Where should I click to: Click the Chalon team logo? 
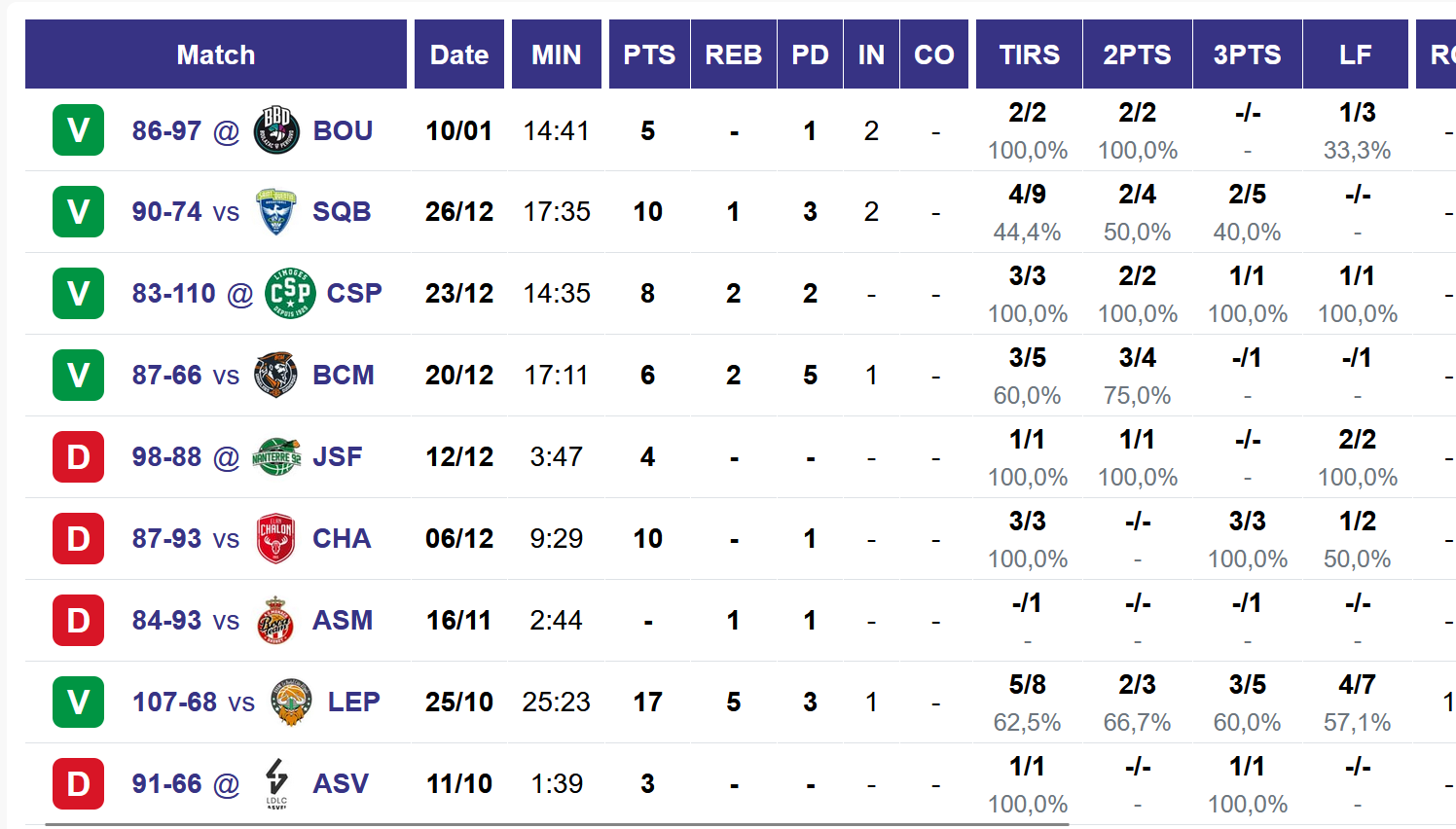pos(275,538)
